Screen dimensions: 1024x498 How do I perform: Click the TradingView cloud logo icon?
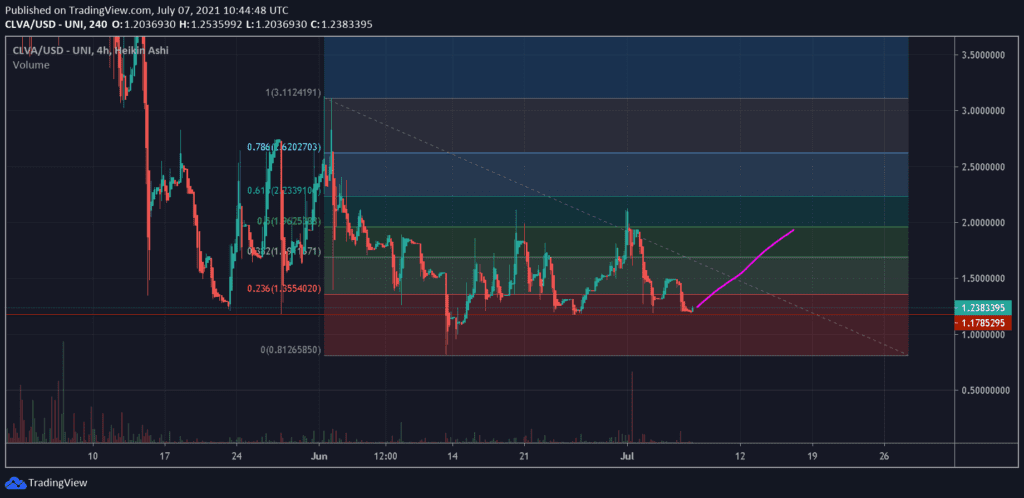coord(14,481)
